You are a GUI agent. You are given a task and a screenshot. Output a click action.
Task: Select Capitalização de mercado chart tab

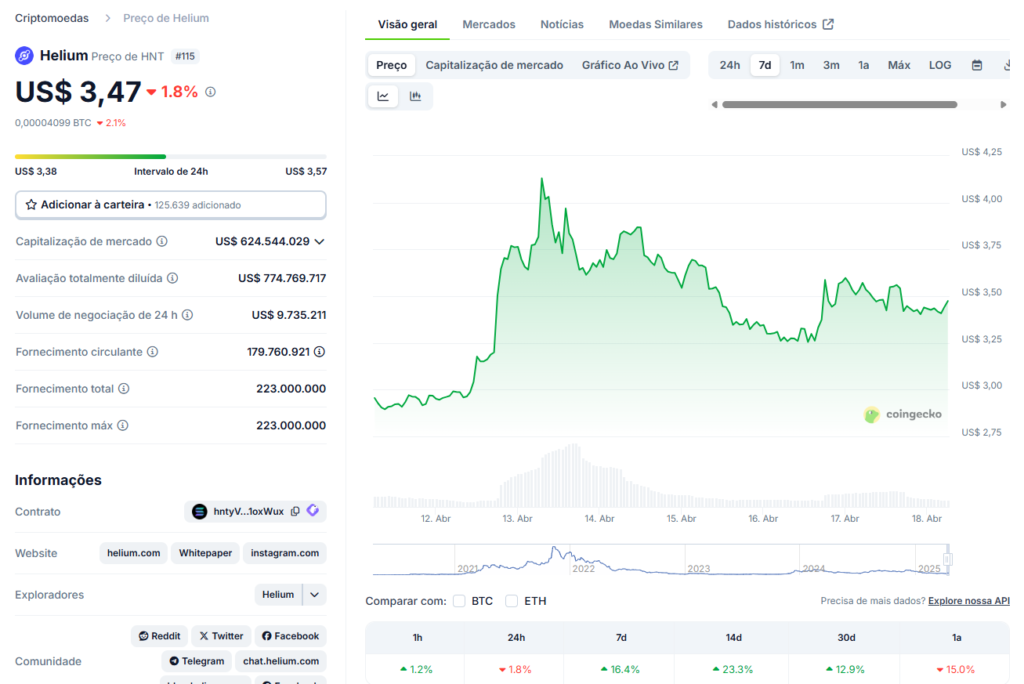tap(494, 65)
